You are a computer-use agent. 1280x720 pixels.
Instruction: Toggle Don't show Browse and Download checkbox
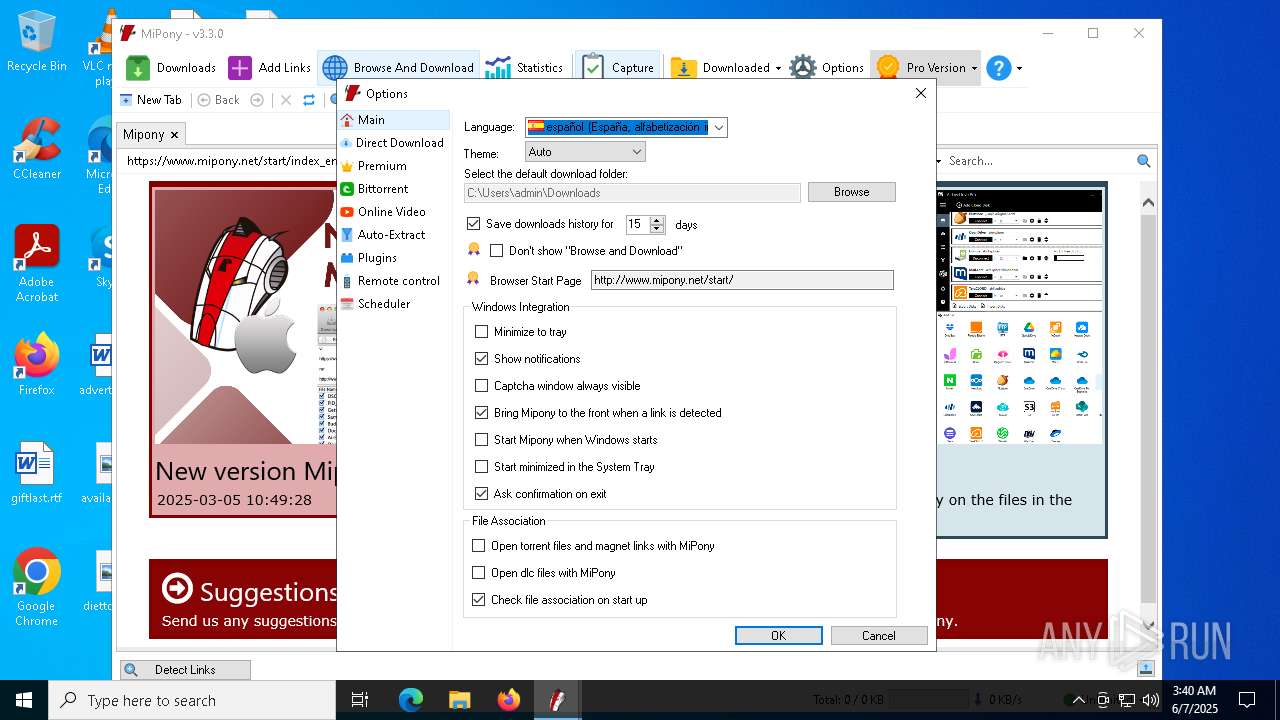tap(497, 251)
